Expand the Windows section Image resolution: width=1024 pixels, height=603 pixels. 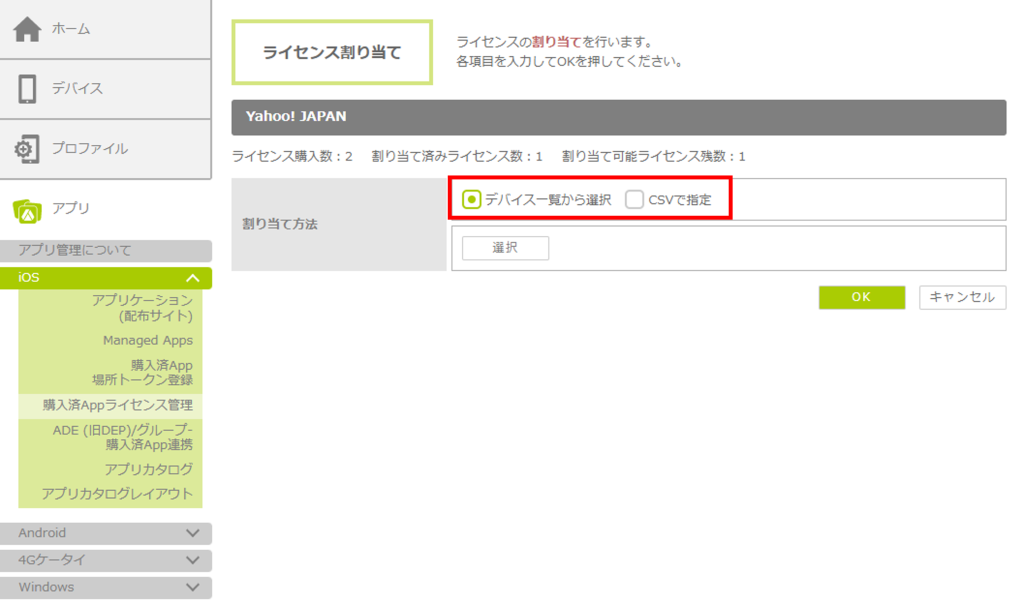click(x=193, y=588)
